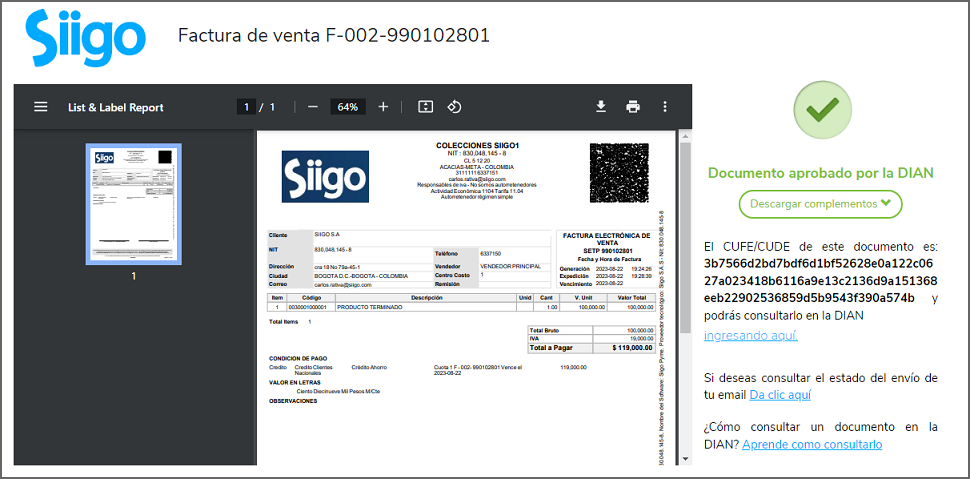Click the IVA 19,000.00 amount
This screenshot has height=479, width=970.
[642, 339]
